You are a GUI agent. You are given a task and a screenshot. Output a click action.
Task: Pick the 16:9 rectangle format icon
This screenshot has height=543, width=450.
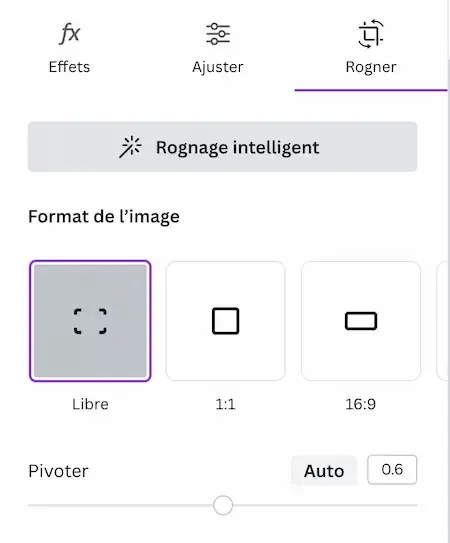361,321
